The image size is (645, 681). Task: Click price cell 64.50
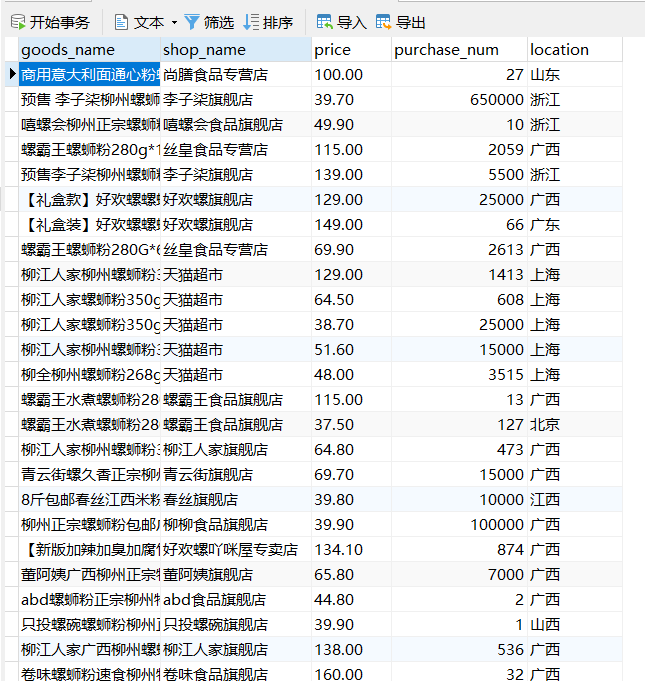(351, 299)
